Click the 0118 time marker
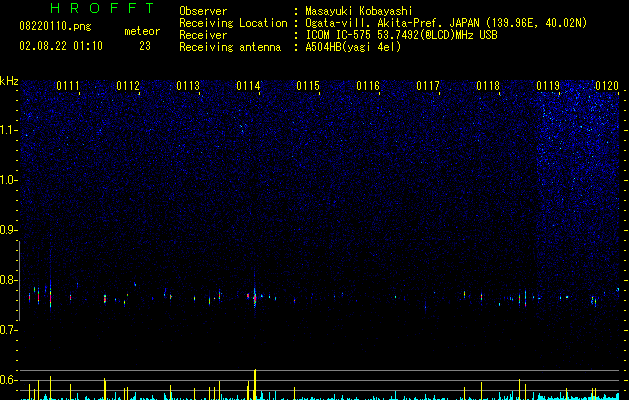 (x=488, y=86)
